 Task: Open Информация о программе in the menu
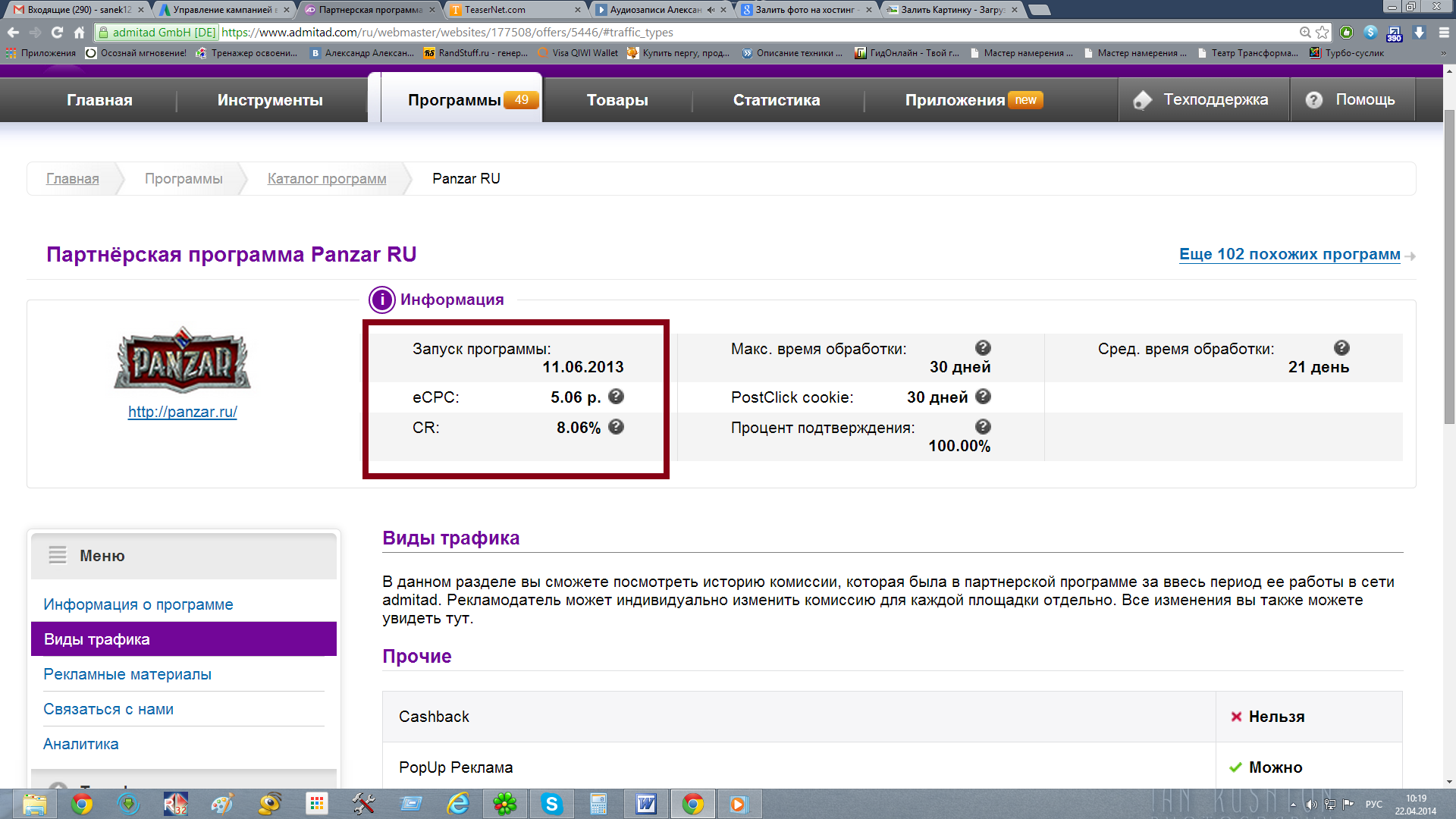click(138, 604)
